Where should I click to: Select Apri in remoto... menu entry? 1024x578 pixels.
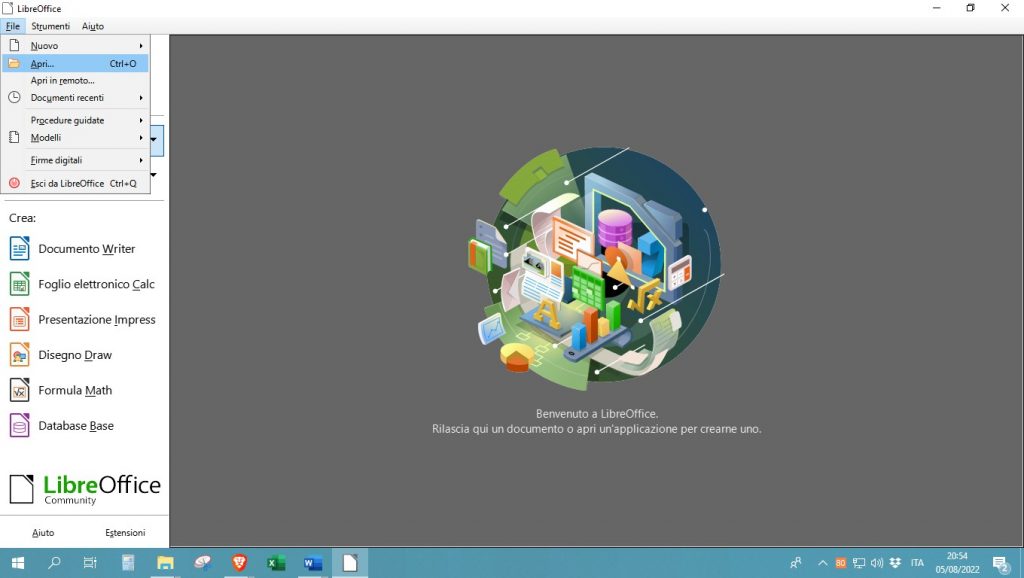click(x=62, y=81)
